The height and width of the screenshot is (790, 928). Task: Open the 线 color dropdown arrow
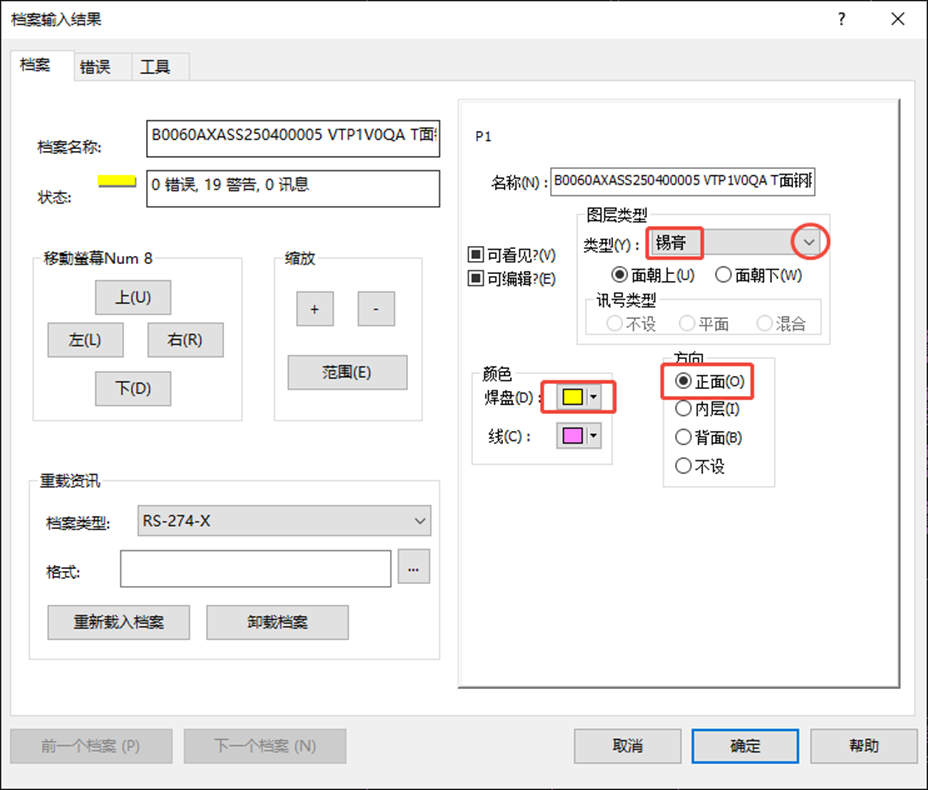click(594, 436)
